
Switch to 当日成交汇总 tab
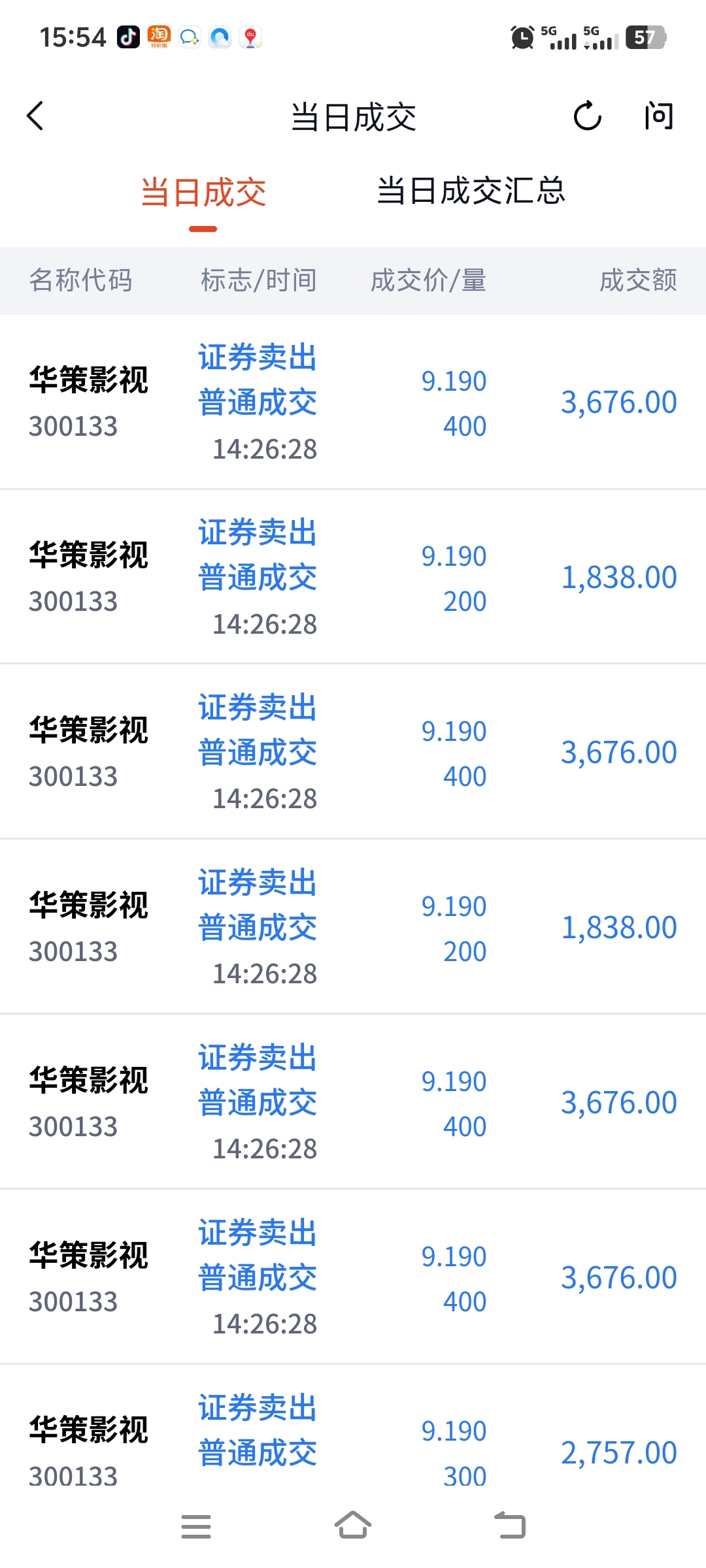[471, 191]
